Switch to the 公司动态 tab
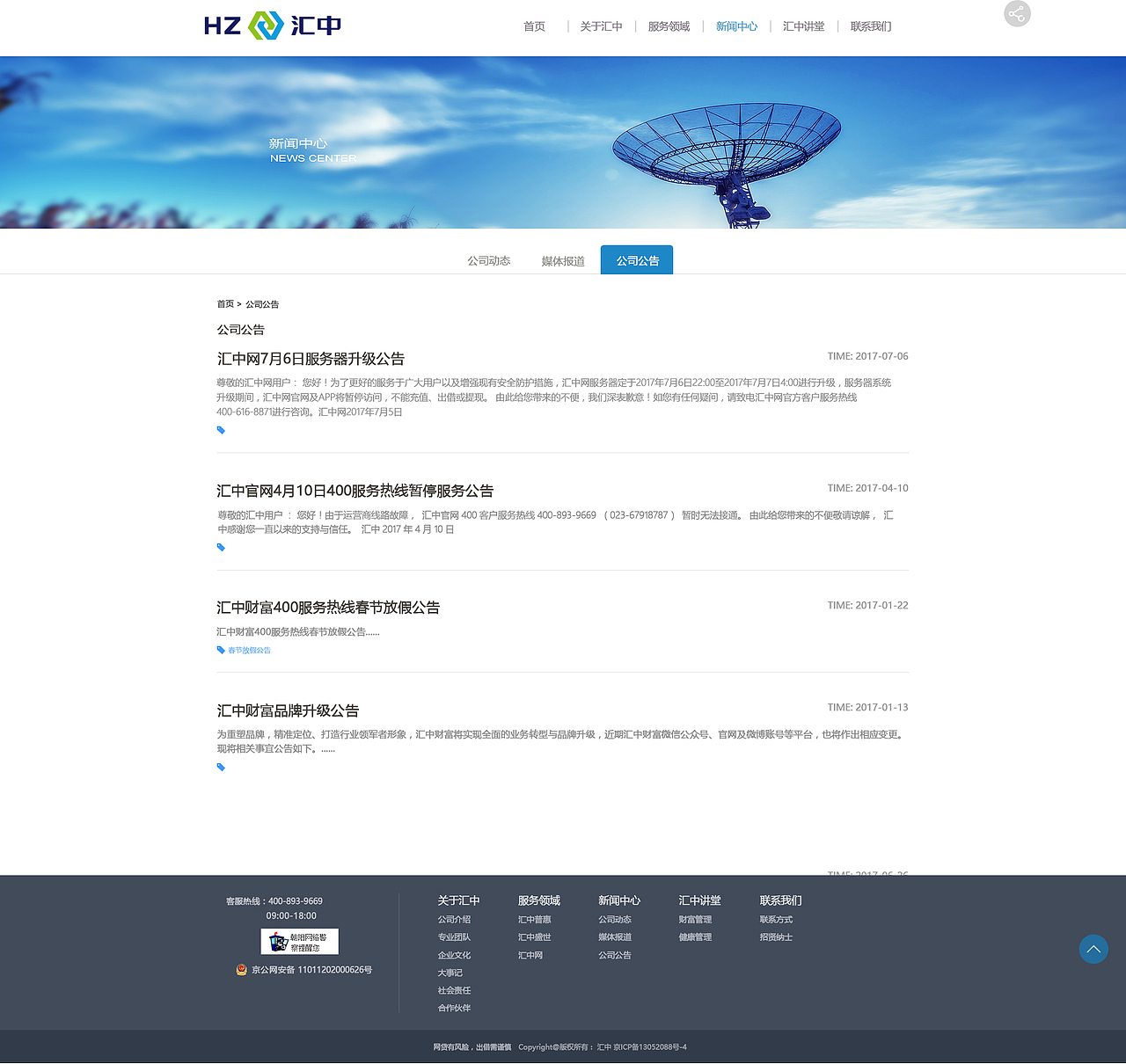The width and height of the screenshot is (1126, 1064). (488, 260)
